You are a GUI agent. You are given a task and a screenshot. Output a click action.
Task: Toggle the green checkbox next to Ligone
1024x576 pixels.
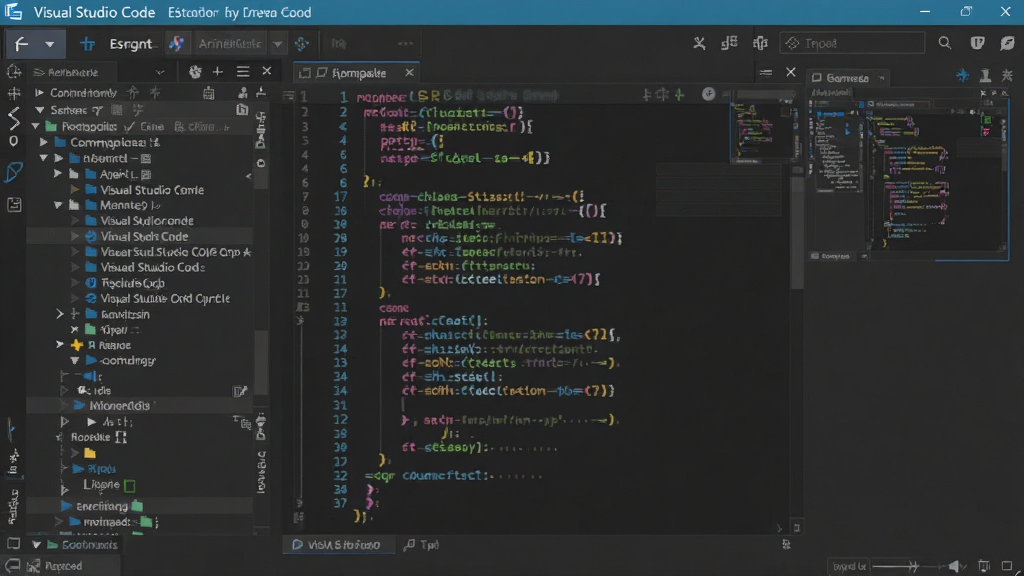point(129,486)
